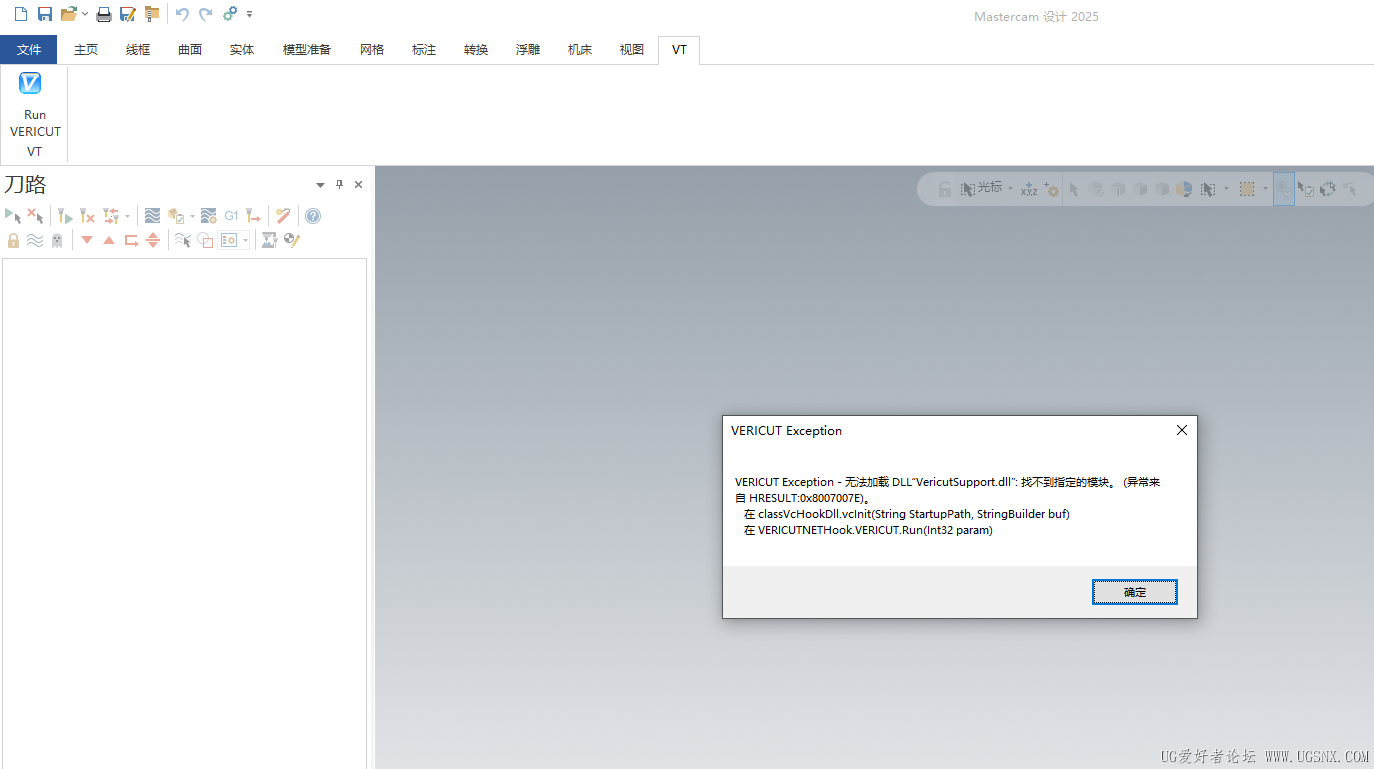Expand the dropdown beside the tan dashed rectangle
Viewport: 1374px width, 769px height.
pos(1265,188)
